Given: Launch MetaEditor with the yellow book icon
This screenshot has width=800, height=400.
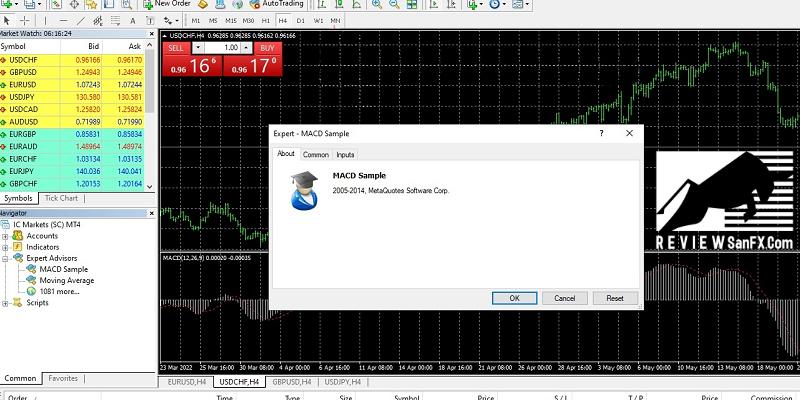Looking at the screenshot, I should click(x=203, y=4).
